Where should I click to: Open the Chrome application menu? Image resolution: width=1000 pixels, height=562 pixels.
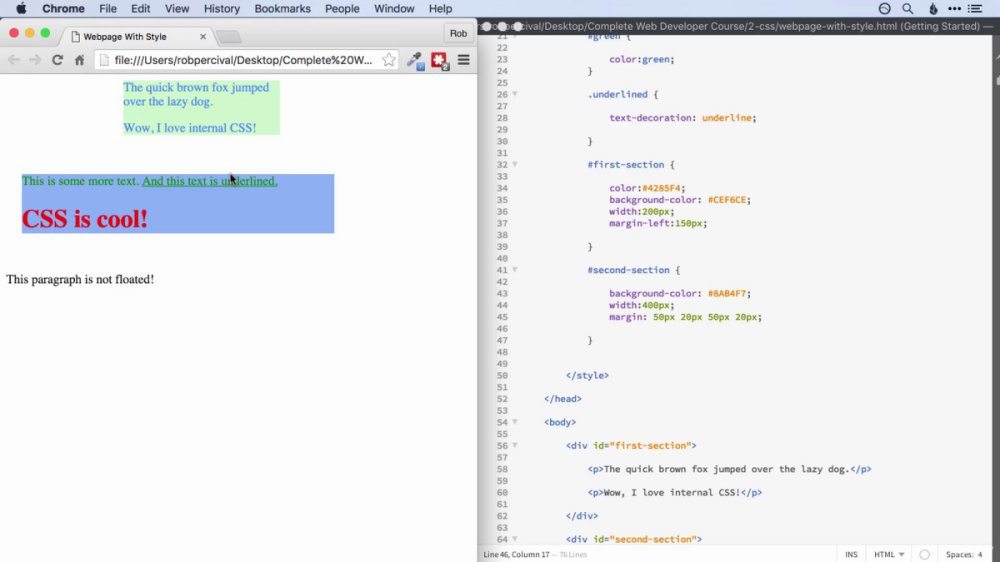pyautogui.click(x=63, y=8)
